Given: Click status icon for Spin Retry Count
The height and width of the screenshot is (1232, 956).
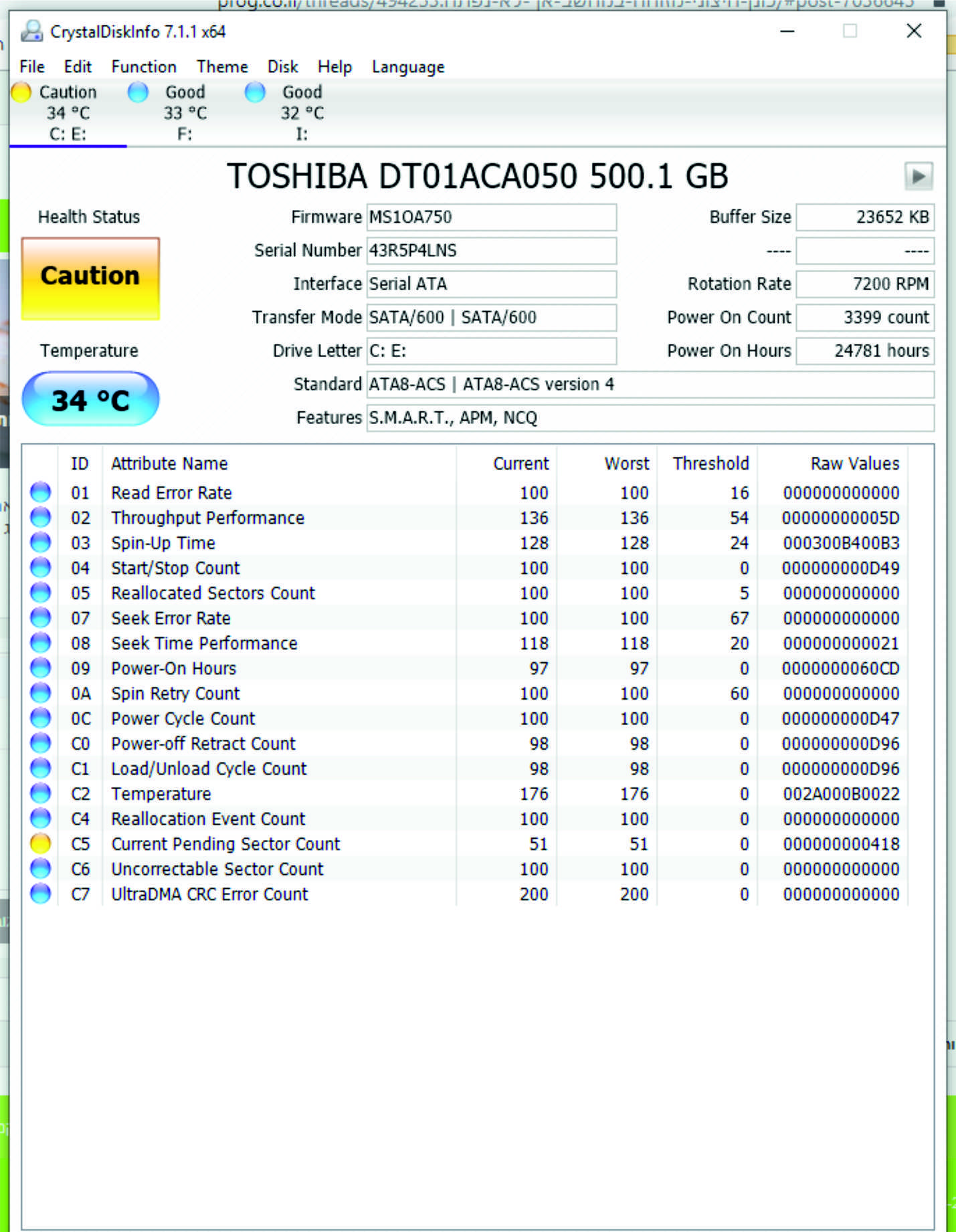Looking at the screenshot, I should [x=41, y=693].
